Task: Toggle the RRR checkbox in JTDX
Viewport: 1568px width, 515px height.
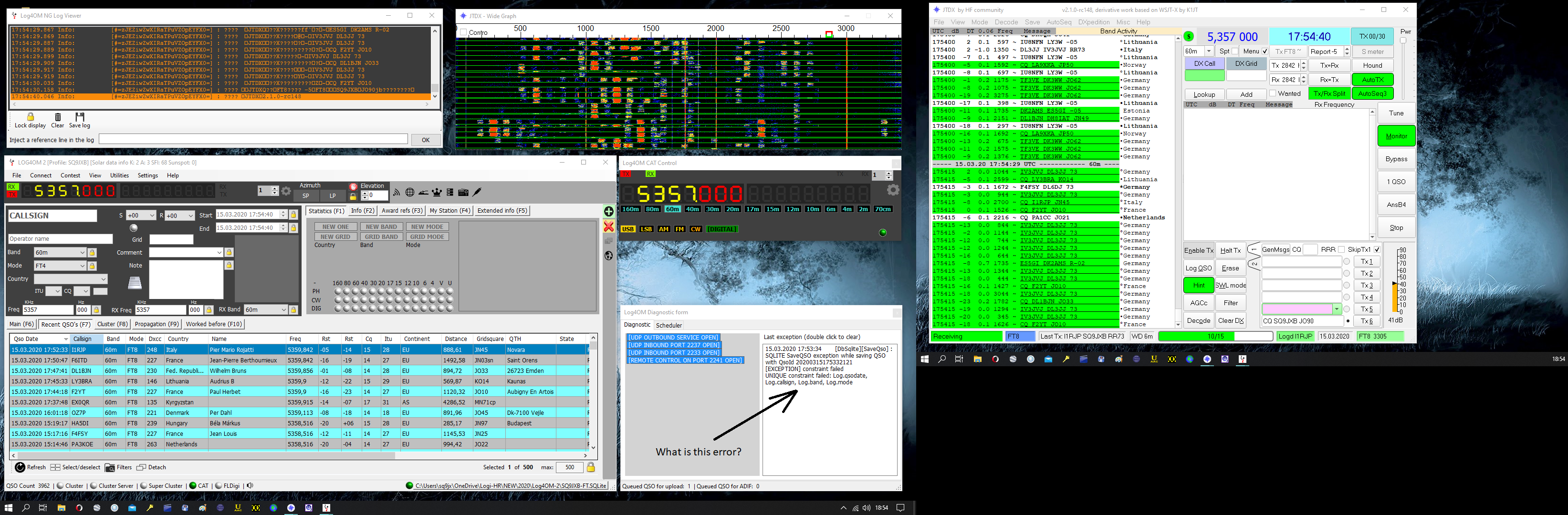Action: point(1341,249)
